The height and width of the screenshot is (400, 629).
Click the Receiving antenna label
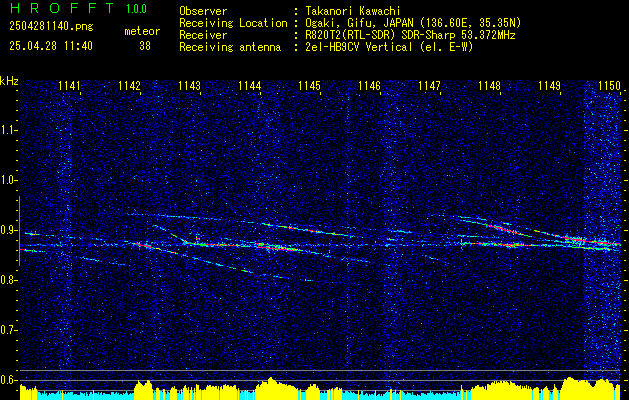(x=230, y=47)
